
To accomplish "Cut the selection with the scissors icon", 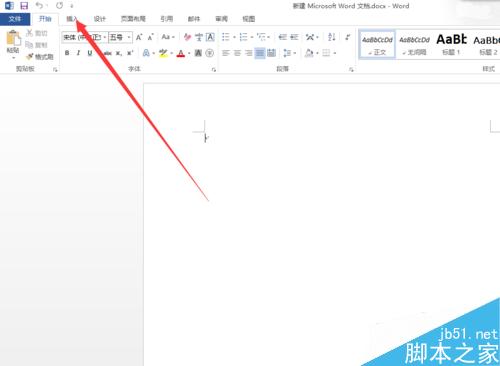I will click(x=29, y=33).
